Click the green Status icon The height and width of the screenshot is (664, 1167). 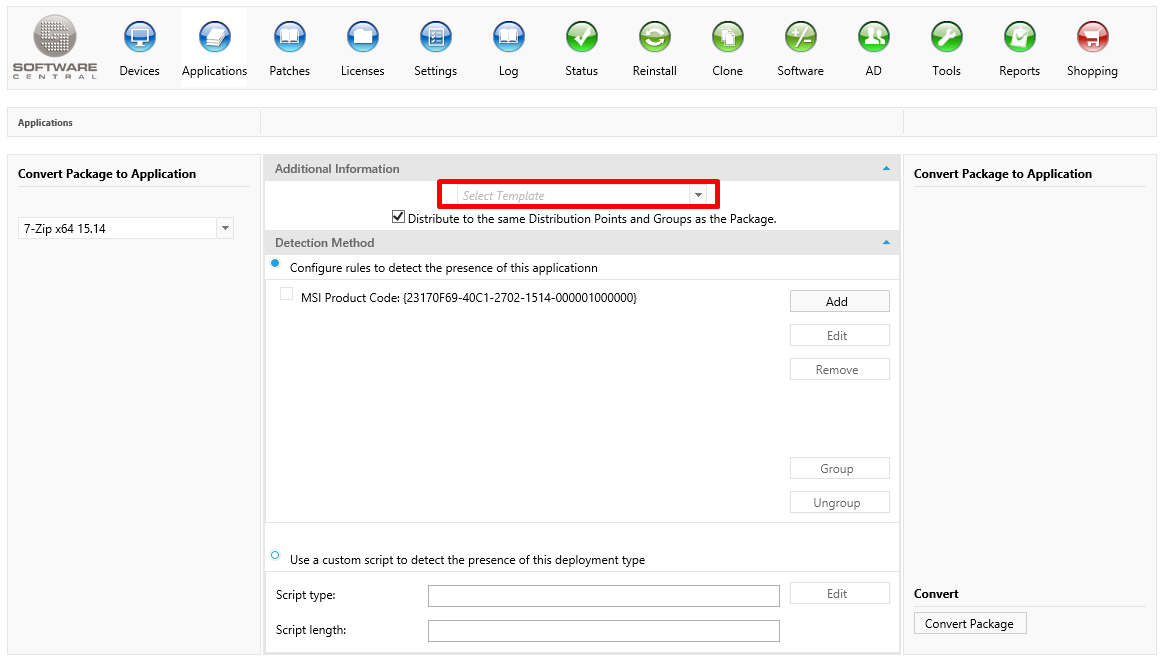tap(581, 38)
